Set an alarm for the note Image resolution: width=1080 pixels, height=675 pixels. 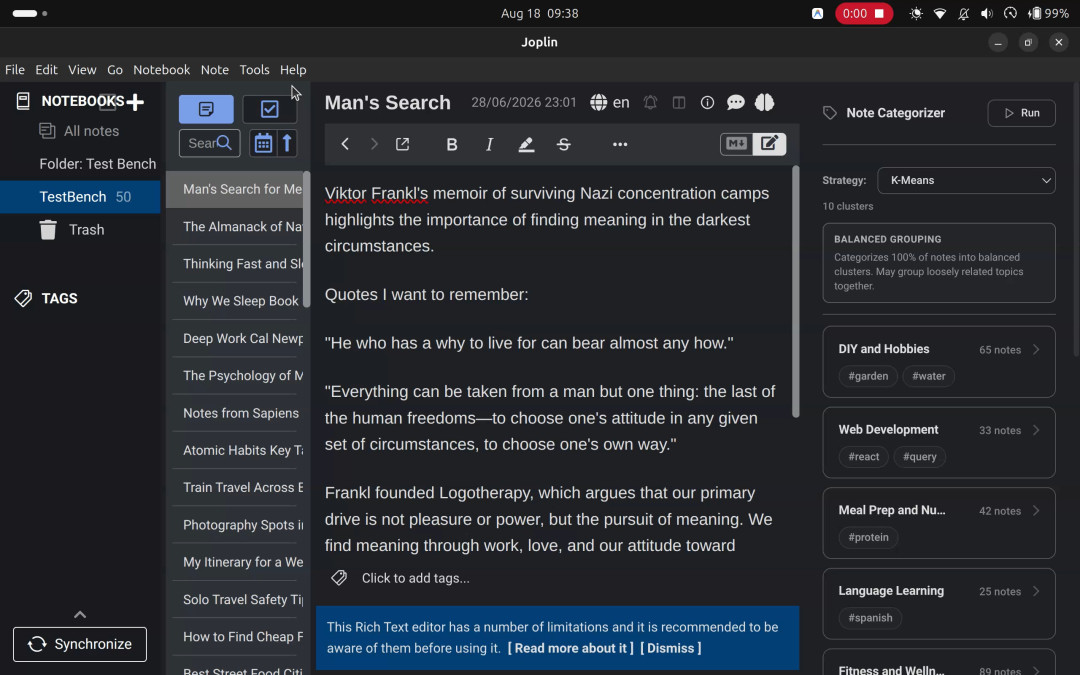(650, 103)
